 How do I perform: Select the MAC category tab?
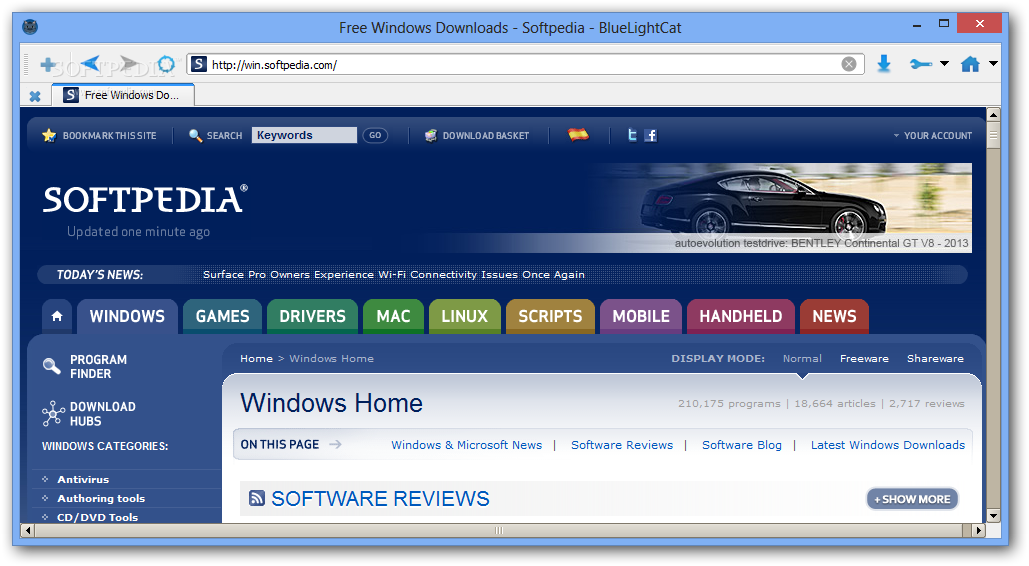click(x=393, y=316)
